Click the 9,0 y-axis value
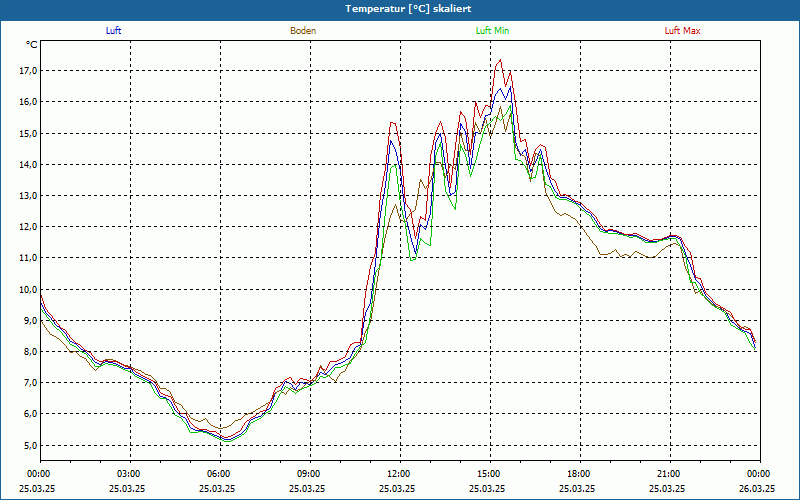The height and width of the screenshot is (500, 800). [30, 321]
